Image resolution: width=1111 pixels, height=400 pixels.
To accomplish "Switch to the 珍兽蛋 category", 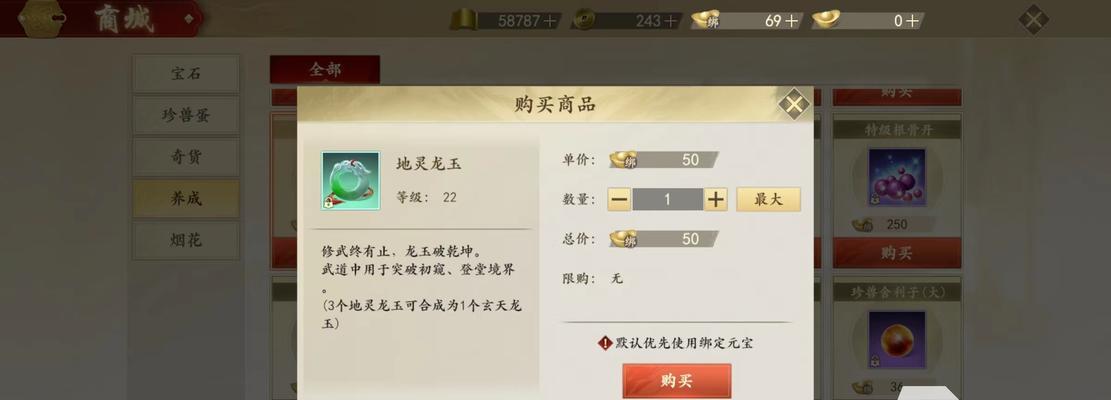I will (x=186, y=115).
